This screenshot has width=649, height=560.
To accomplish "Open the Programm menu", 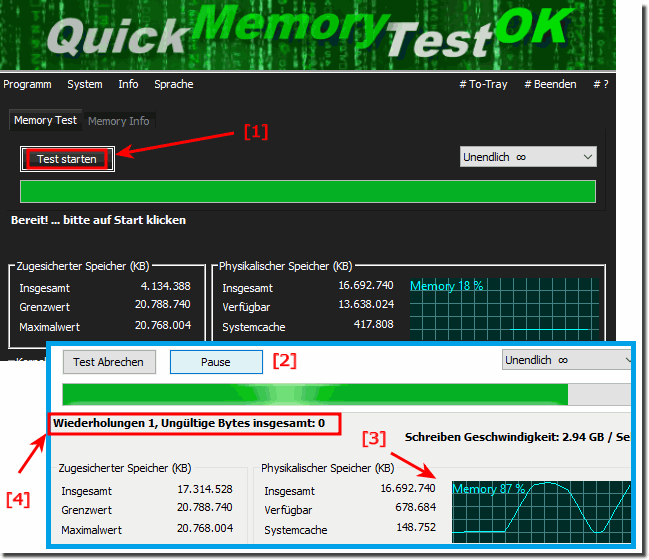I will 27,84.
